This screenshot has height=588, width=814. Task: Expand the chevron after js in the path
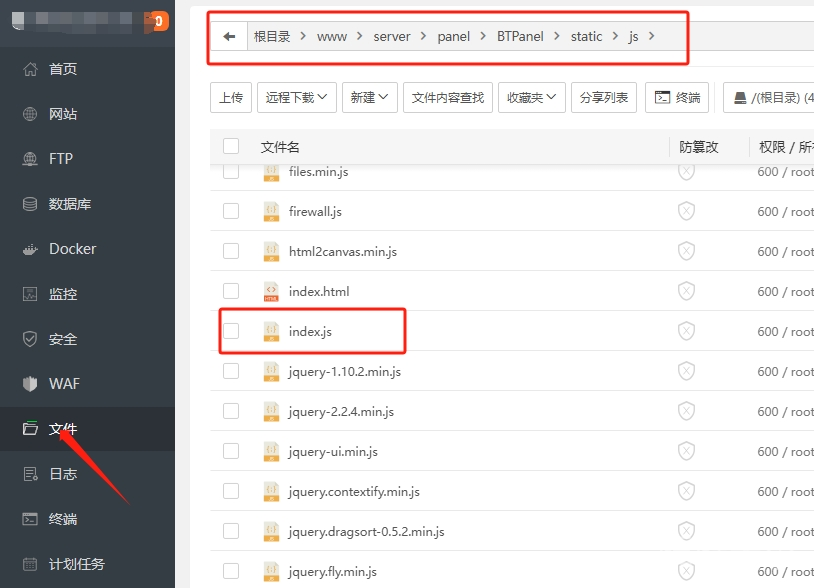(652, 36)
